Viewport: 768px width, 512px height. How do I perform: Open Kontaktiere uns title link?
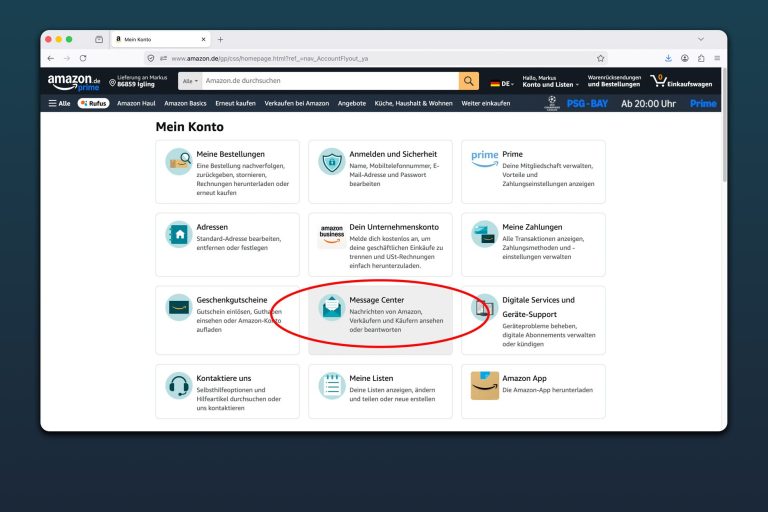tap(223, 378)
